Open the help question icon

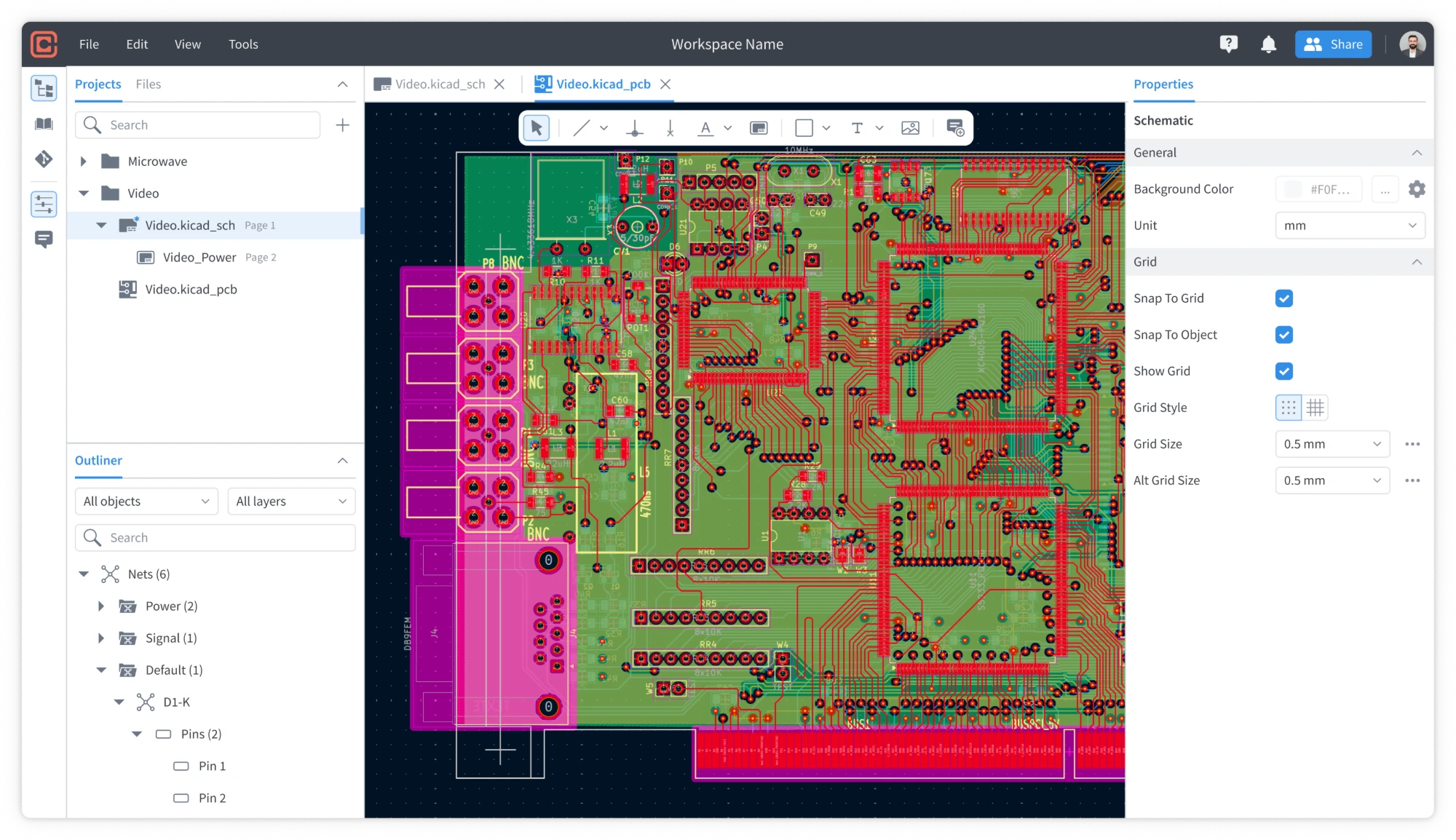1229,44
